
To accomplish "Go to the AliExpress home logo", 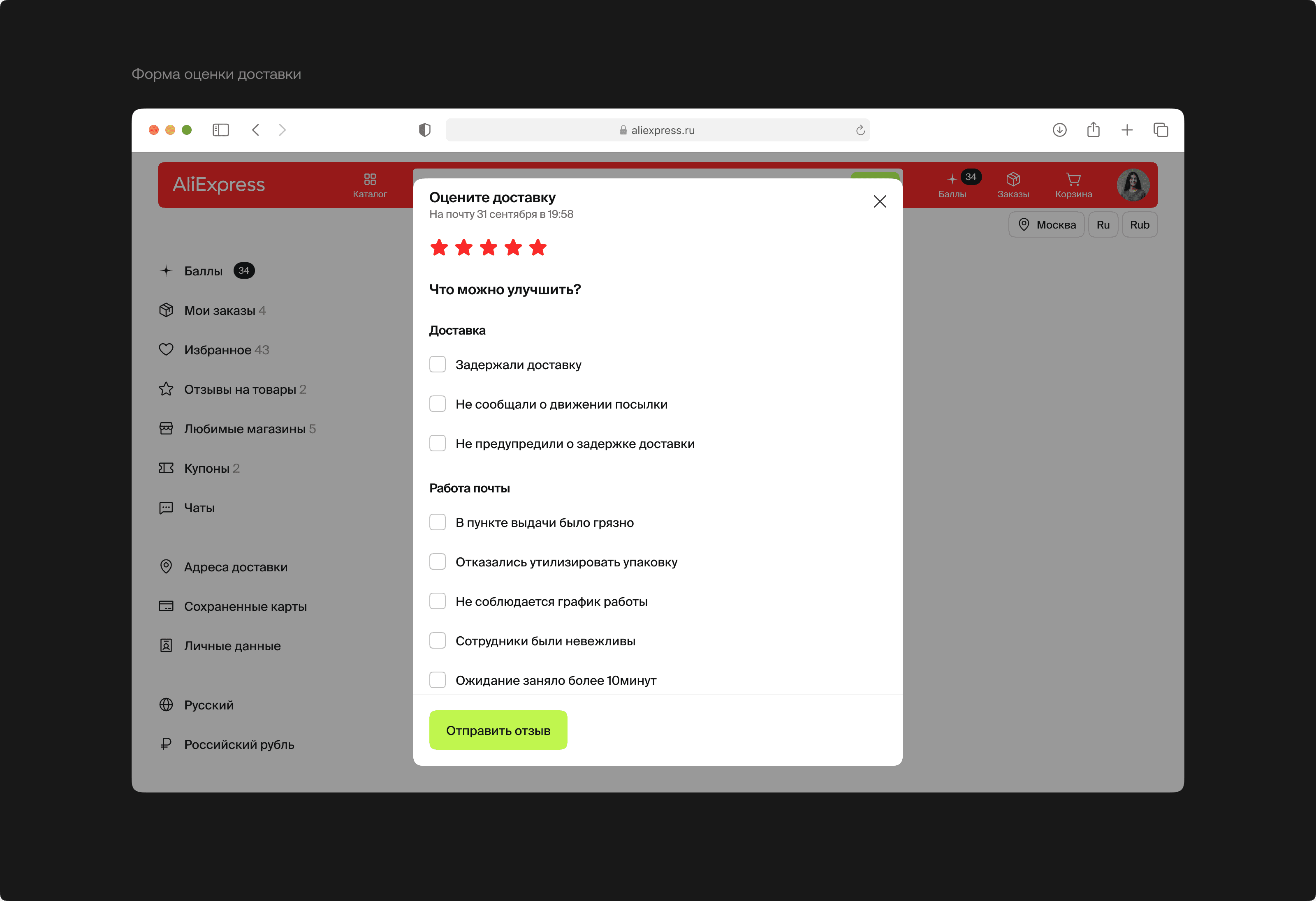I will (x=218, y=185).
